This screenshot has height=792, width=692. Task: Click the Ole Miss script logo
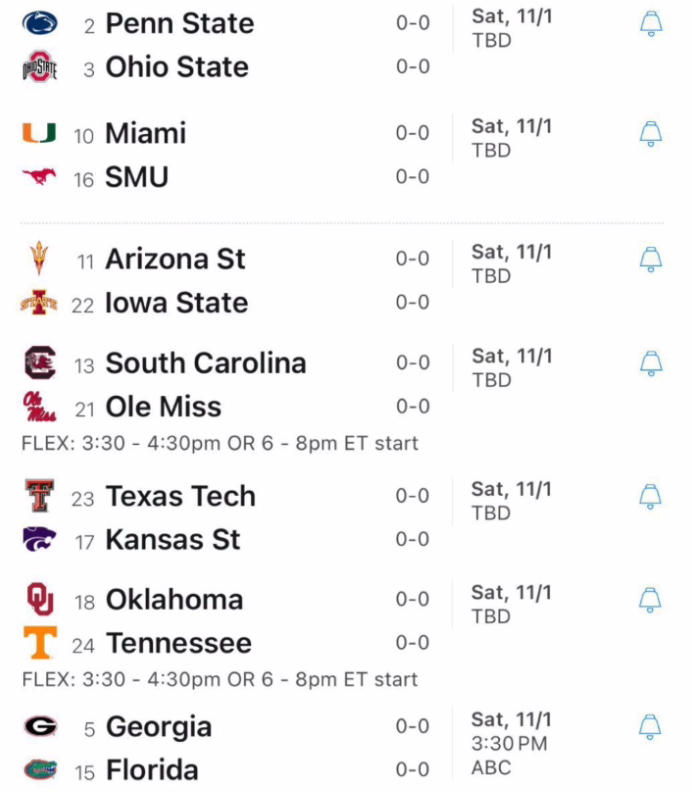(39, 407)
